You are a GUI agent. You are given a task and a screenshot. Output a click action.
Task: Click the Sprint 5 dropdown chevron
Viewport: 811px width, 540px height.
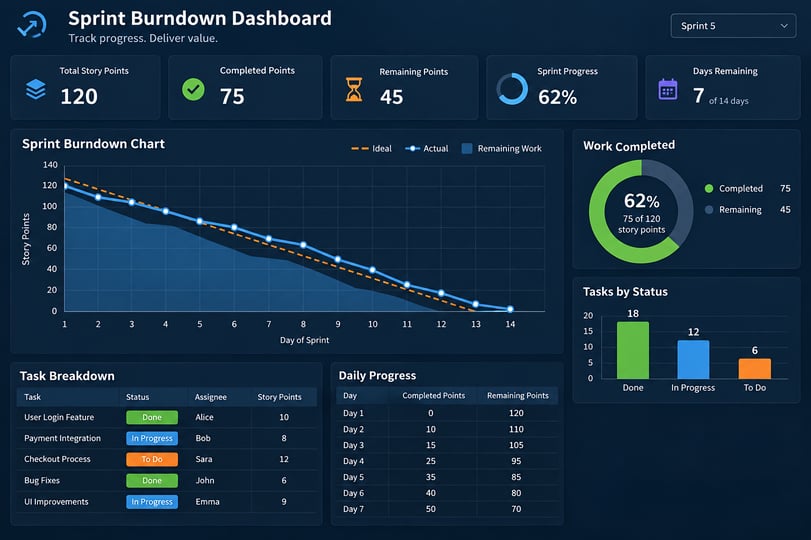point(784,26)
